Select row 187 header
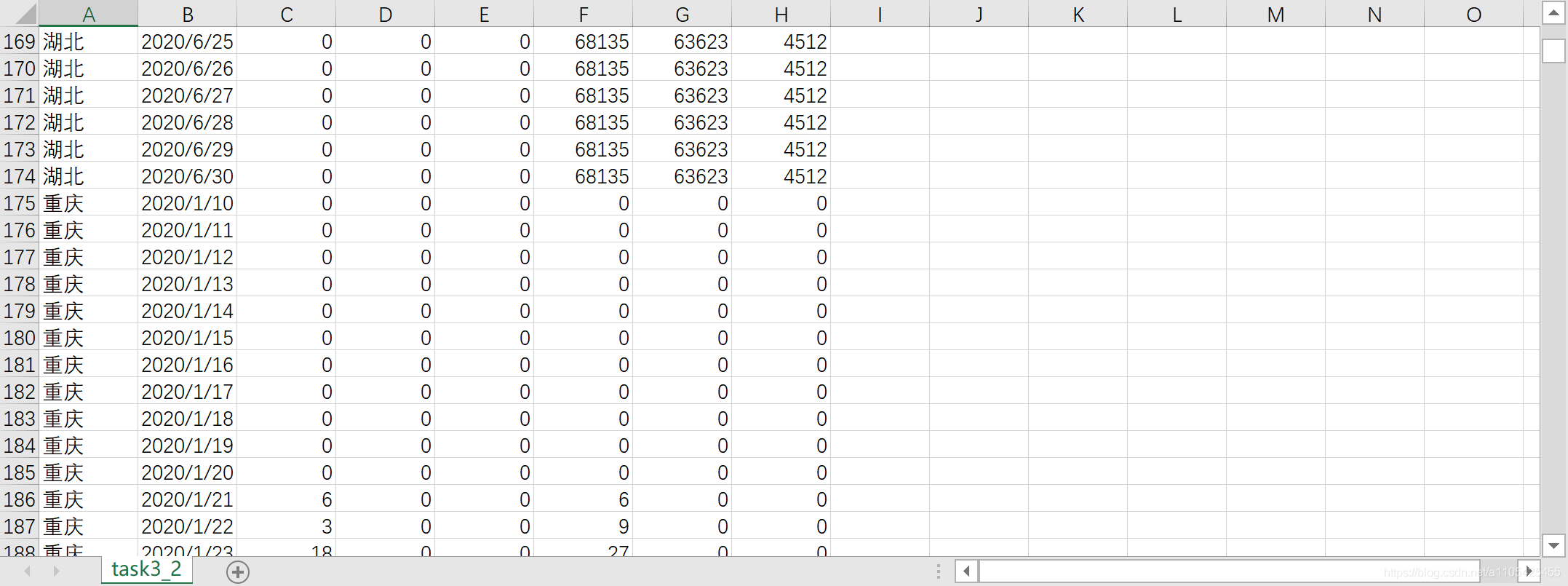This screenshot has height=586, width=1568. coord(20,526)
